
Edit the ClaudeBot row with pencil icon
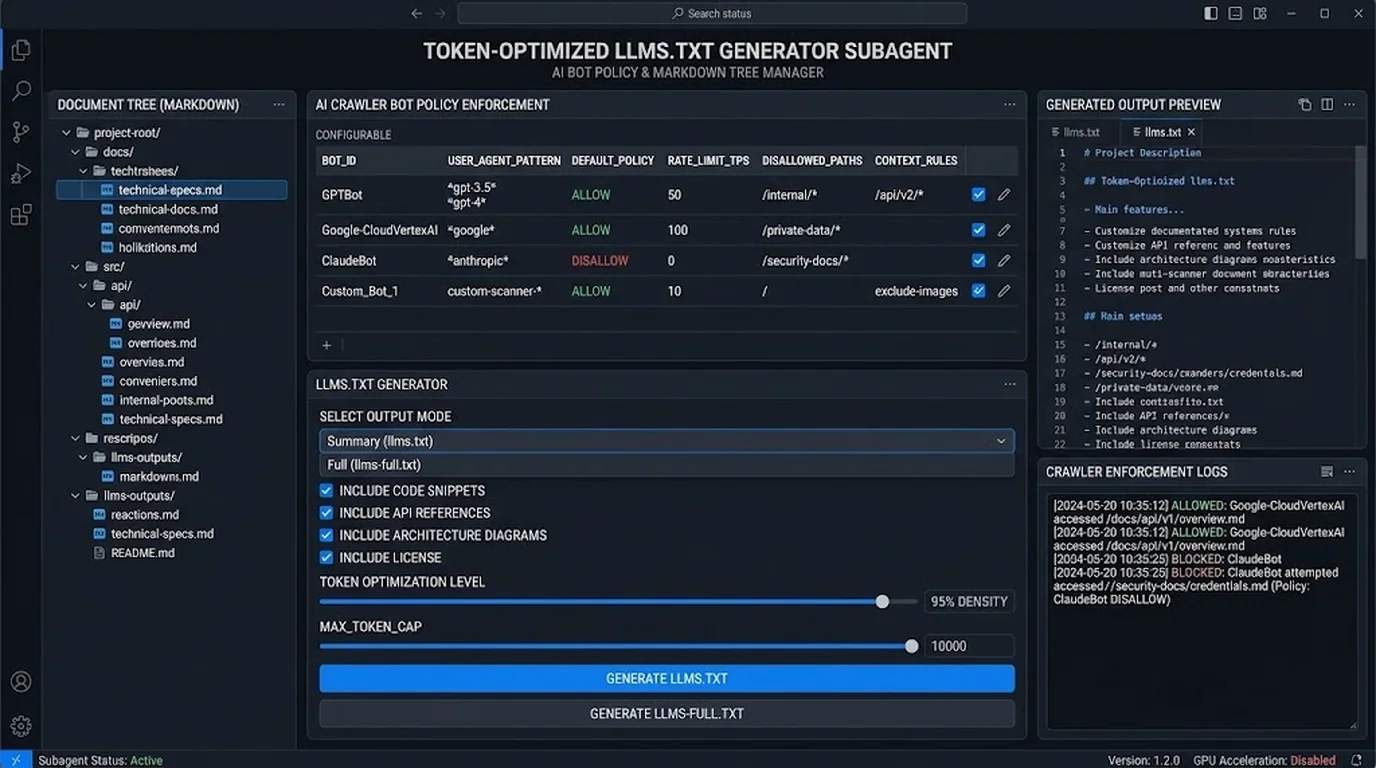coord(1004,260)
